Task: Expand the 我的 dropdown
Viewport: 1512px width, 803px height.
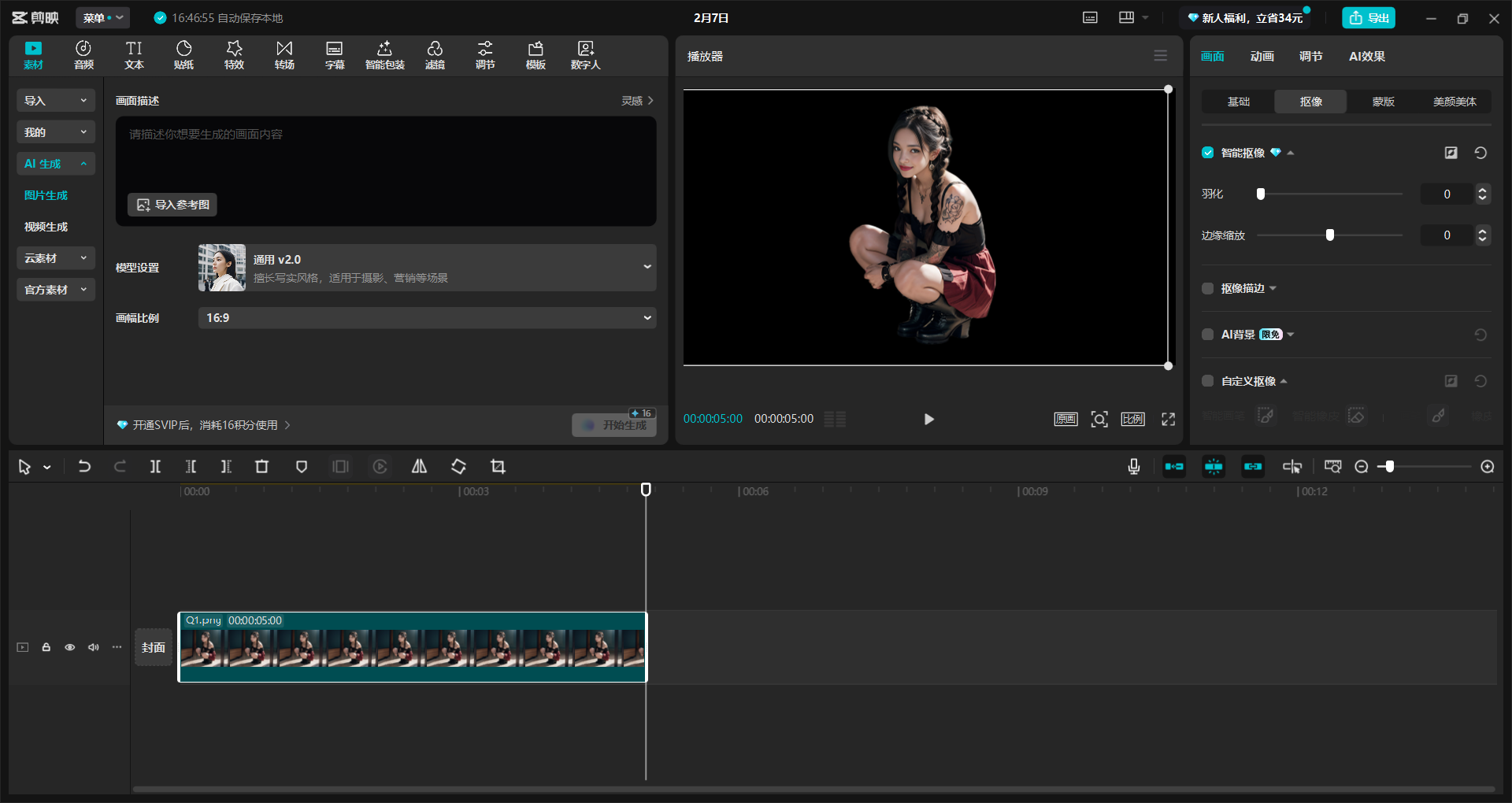Action: click(56, 132)
